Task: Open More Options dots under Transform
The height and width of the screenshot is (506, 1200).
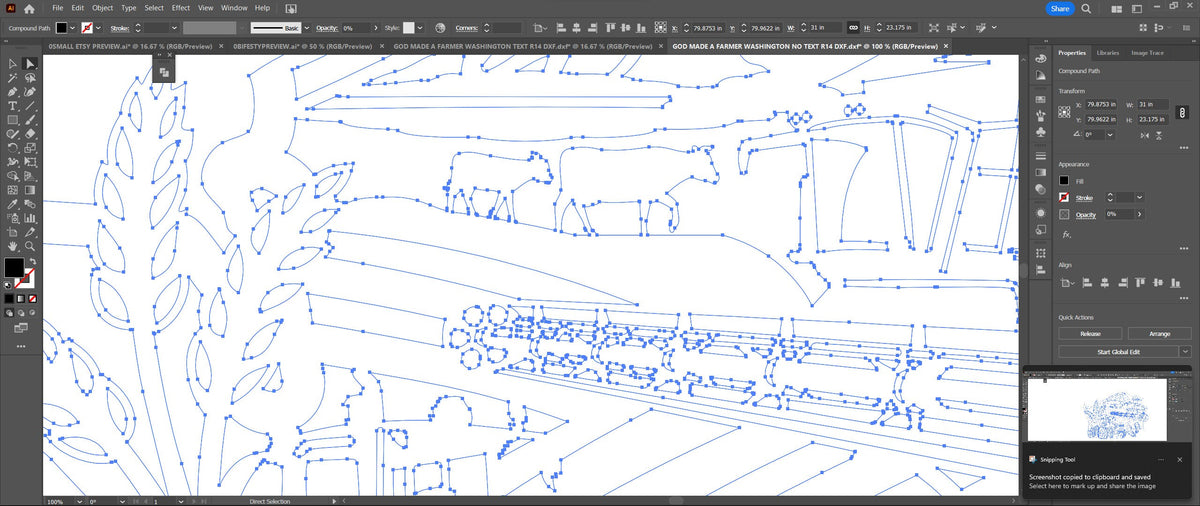Action: [1184, 148]
